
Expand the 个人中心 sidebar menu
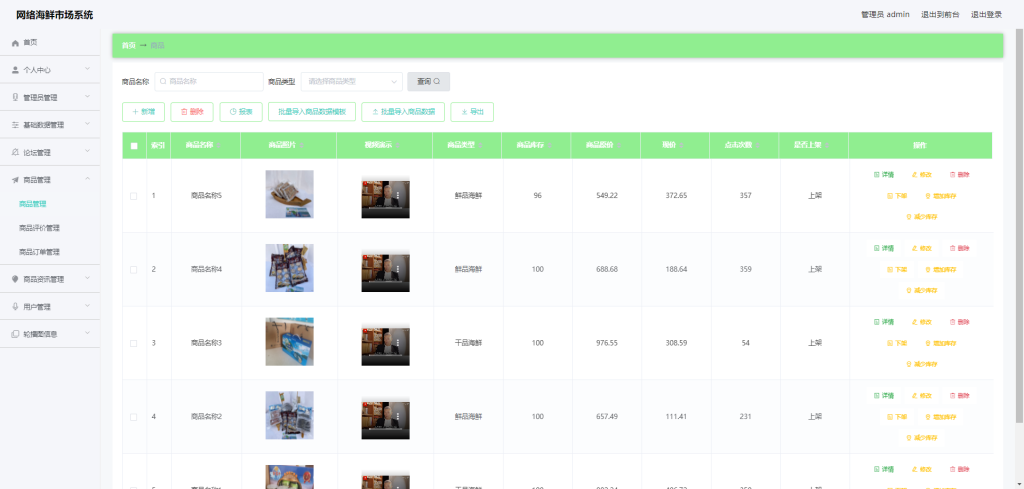[x=50, y=70]
